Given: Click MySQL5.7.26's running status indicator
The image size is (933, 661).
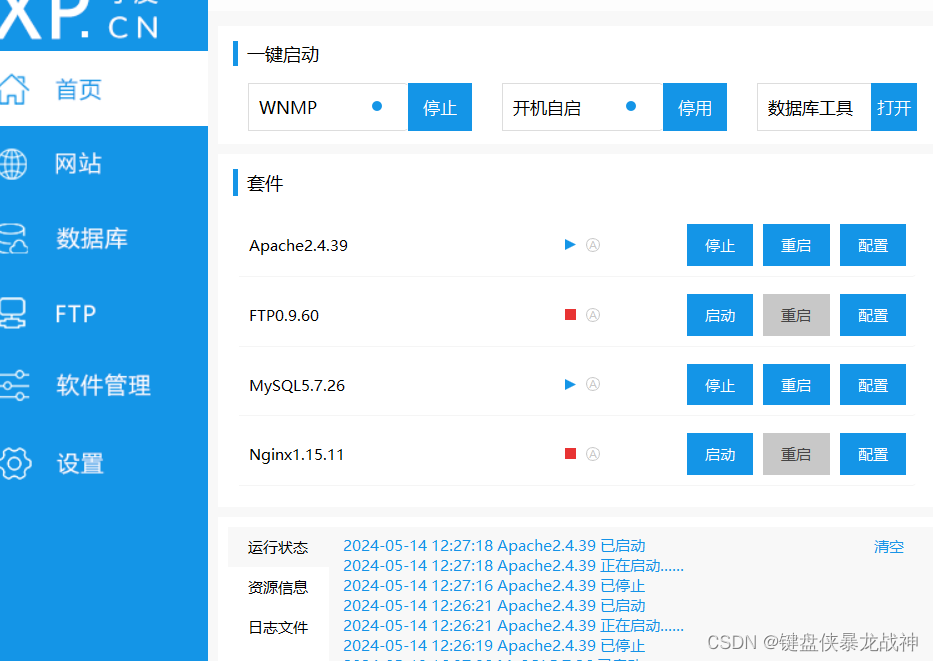Looking at the screenshot, I should (x=569, y=384).
